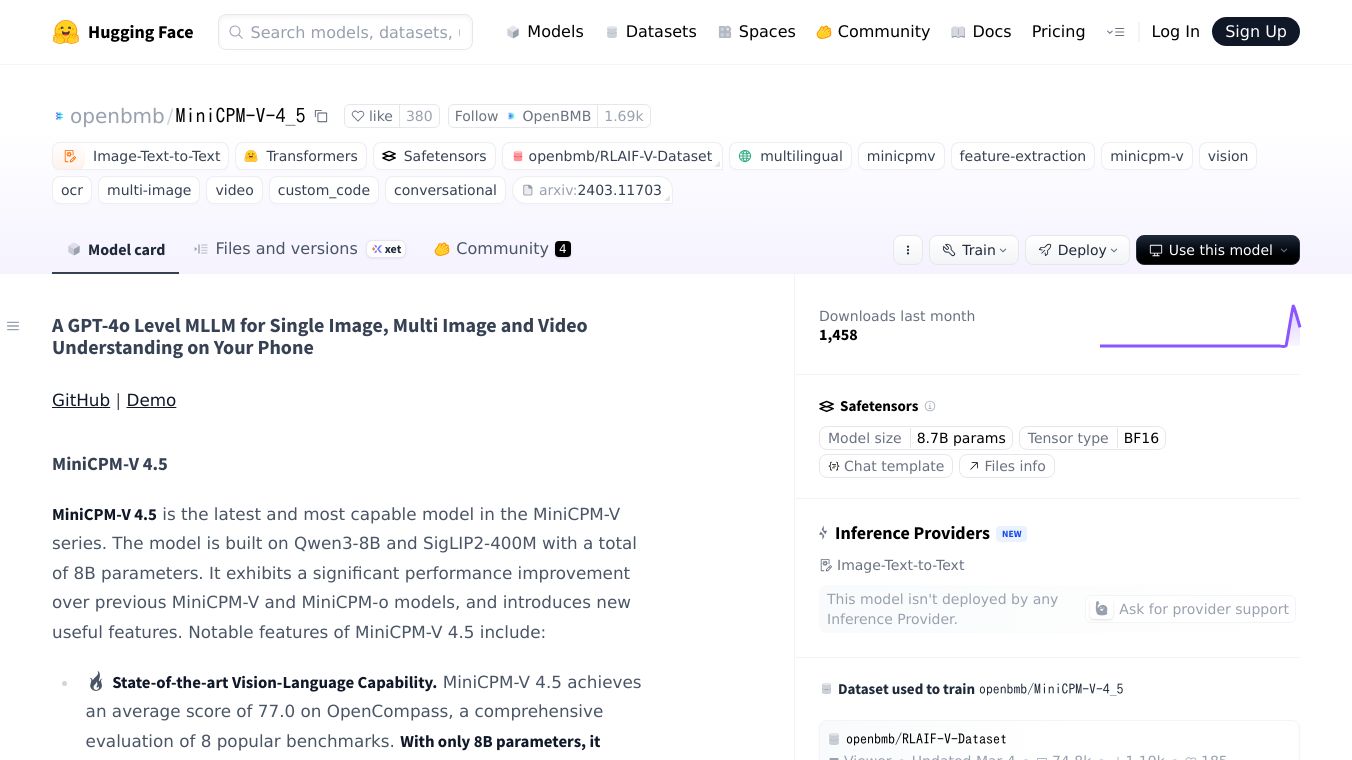Open the table of contents icon
1352x760 pixels.
(x=13, y=326)
